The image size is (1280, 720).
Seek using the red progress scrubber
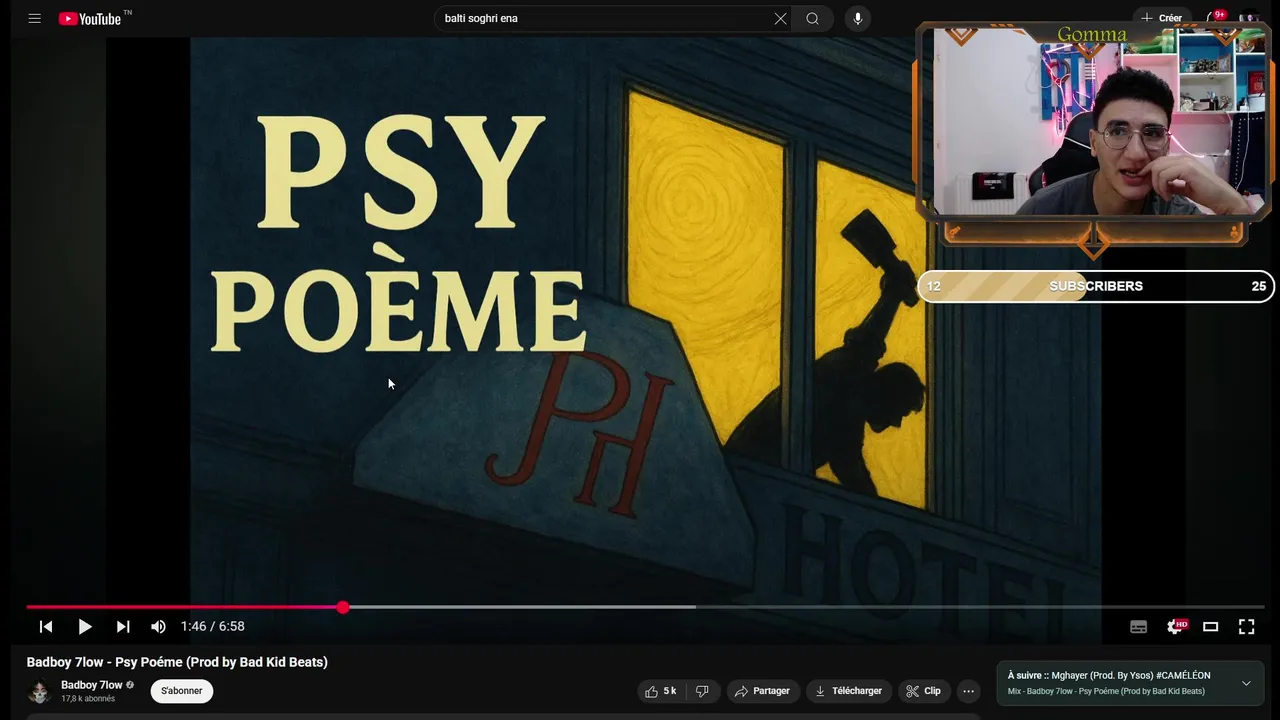[x=343, y=607]
